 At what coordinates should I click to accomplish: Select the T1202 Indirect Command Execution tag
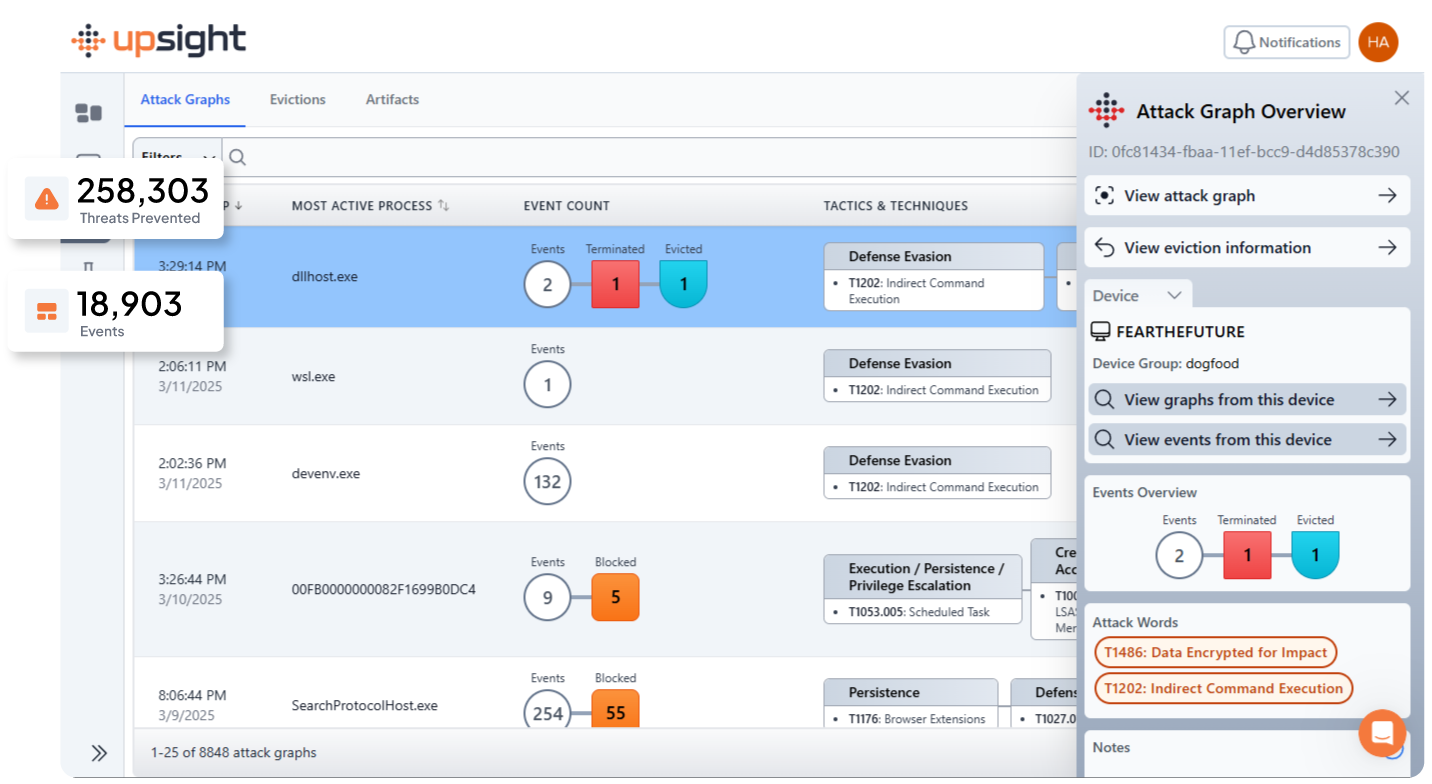pos(1223,689)
